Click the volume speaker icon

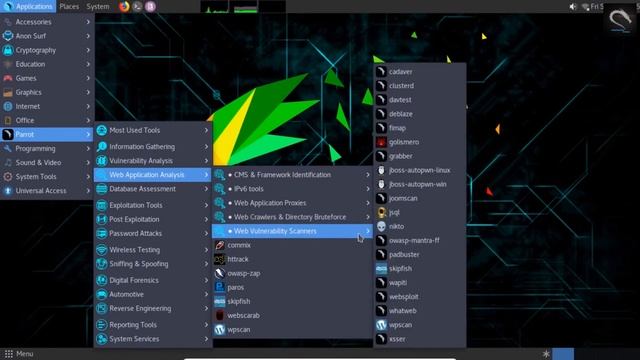click(573, 6)
